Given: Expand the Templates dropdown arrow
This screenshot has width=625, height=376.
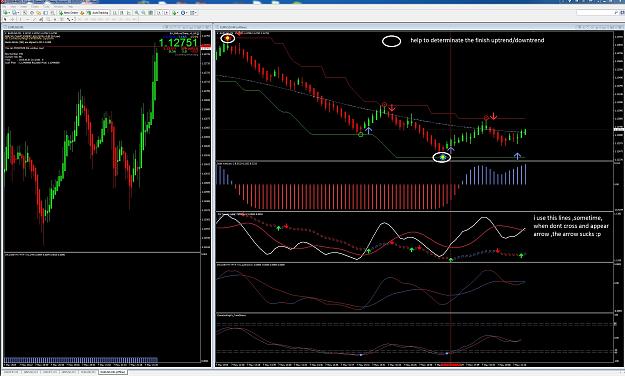Looking at the screenshot, I should coord(196,13).
